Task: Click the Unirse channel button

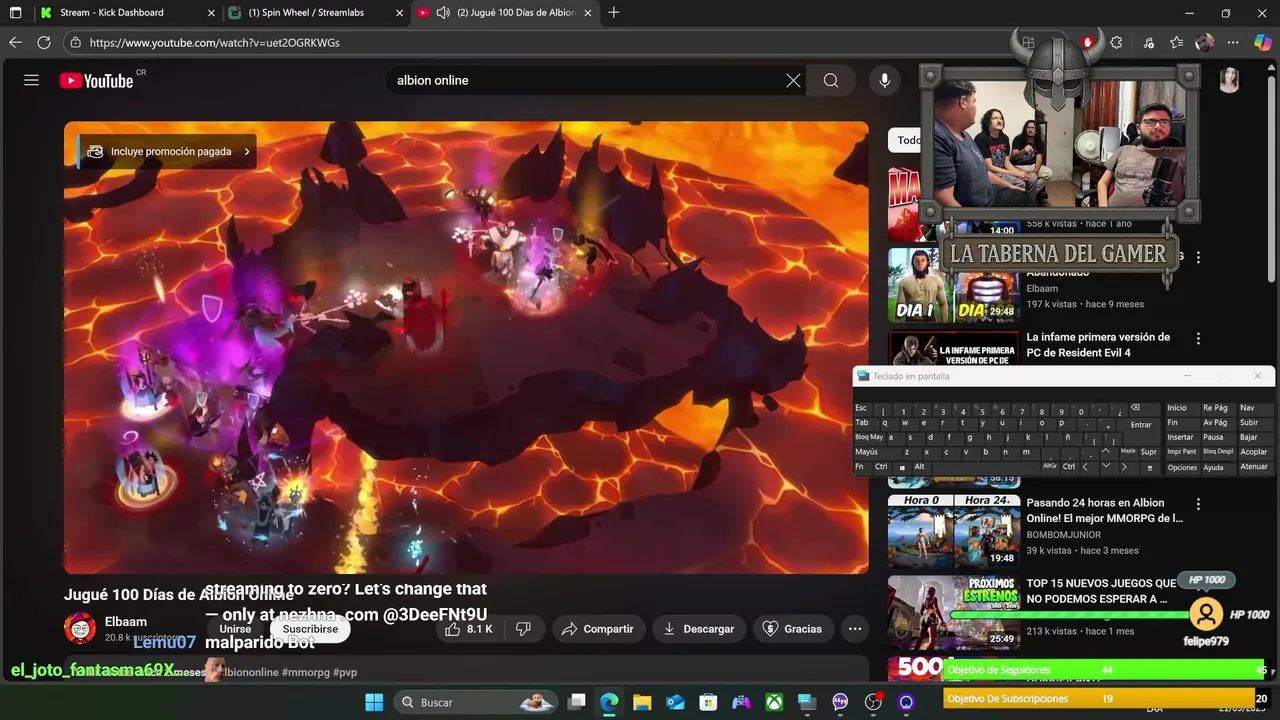Action: pyautogui.click(x=236, y=629)
